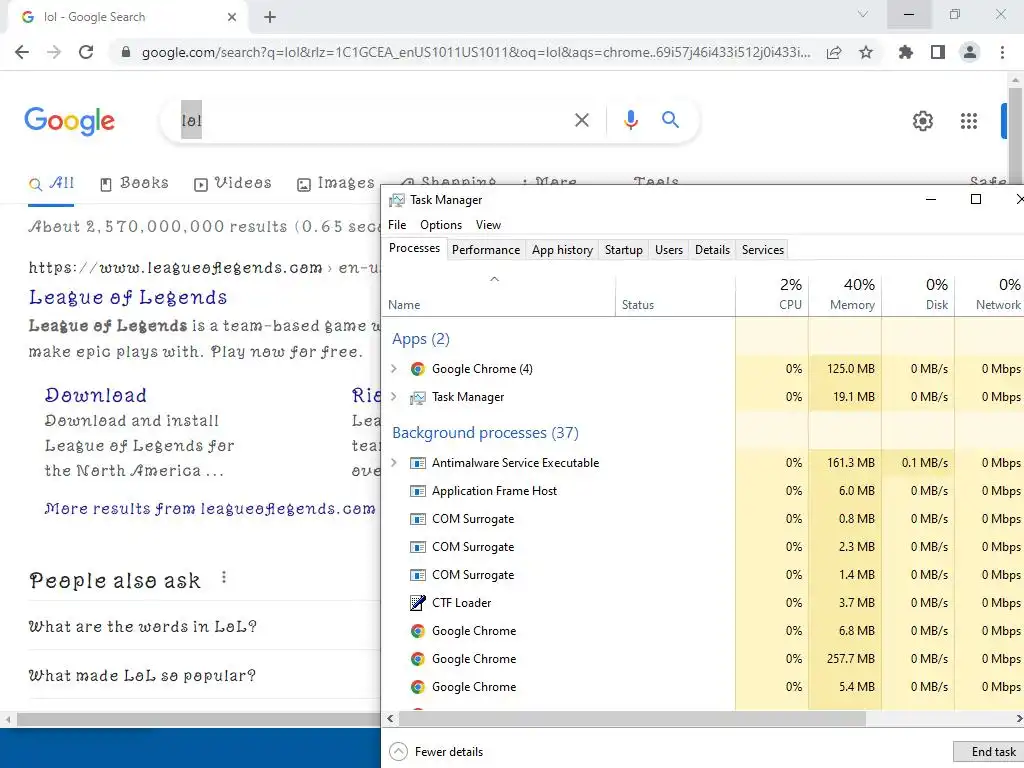Open Chrome tab search chevron
This screenshot has height=768, width=1024.
(x=863, y=14)
